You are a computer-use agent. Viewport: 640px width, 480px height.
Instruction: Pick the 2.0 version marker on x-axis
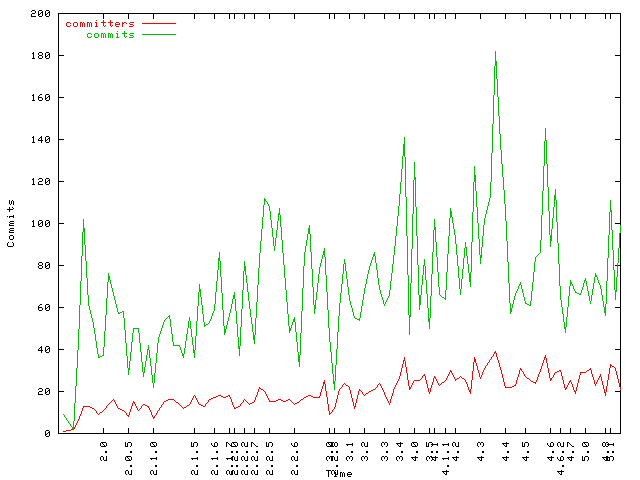pos(104,450)
